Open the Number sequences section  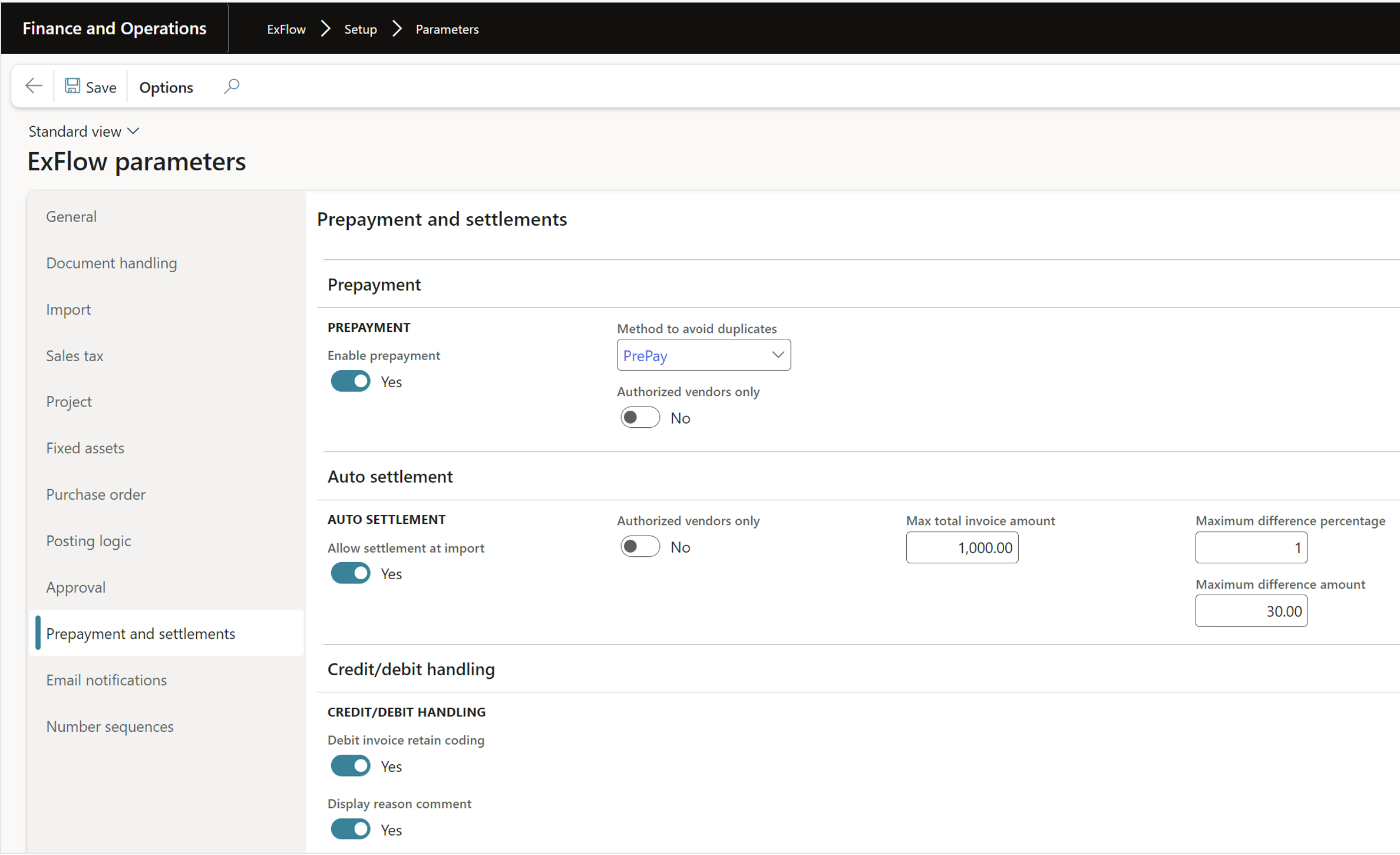tap(109, 726)
